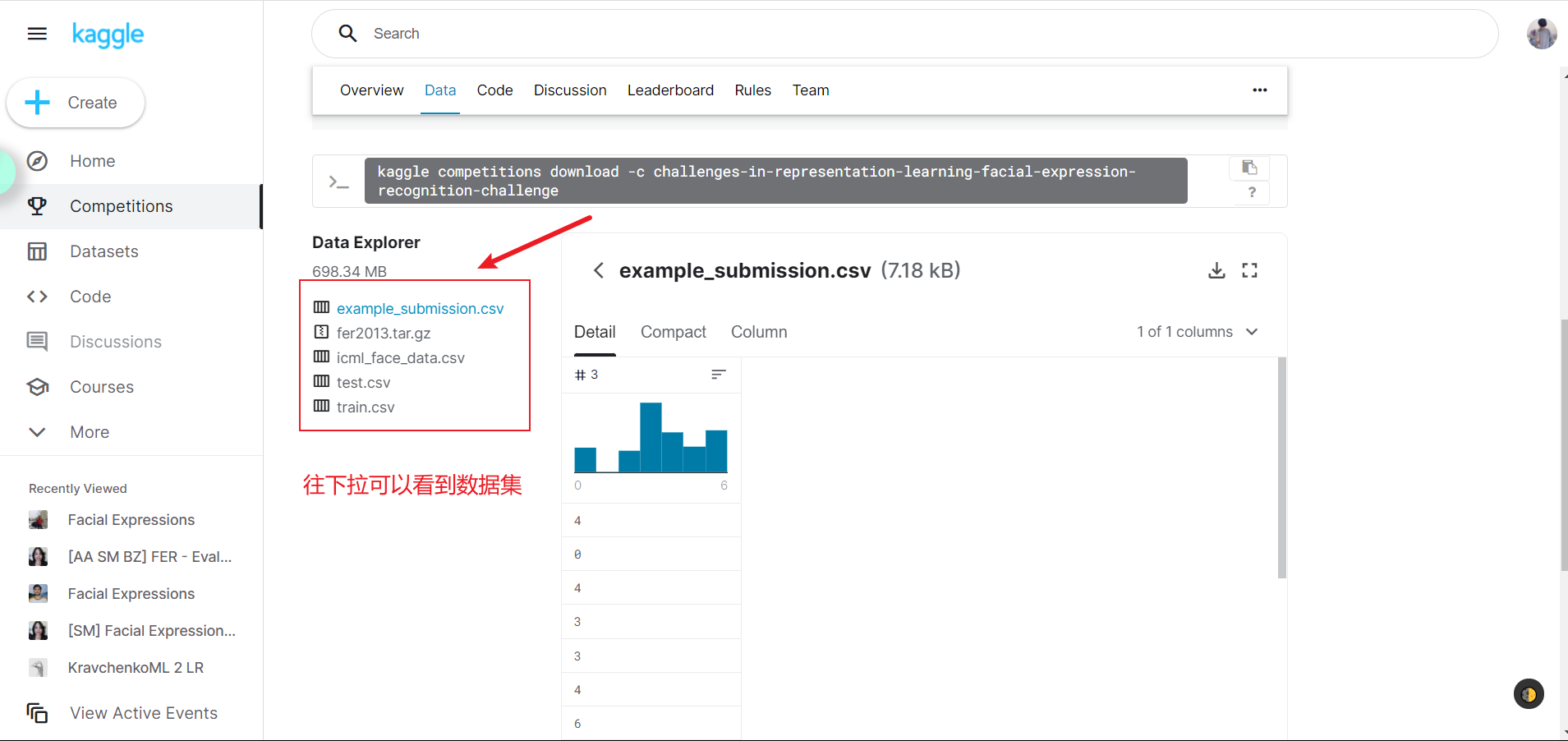Click the Discussions comment icon
The image size is (1568, 741).
coord(37,342)
